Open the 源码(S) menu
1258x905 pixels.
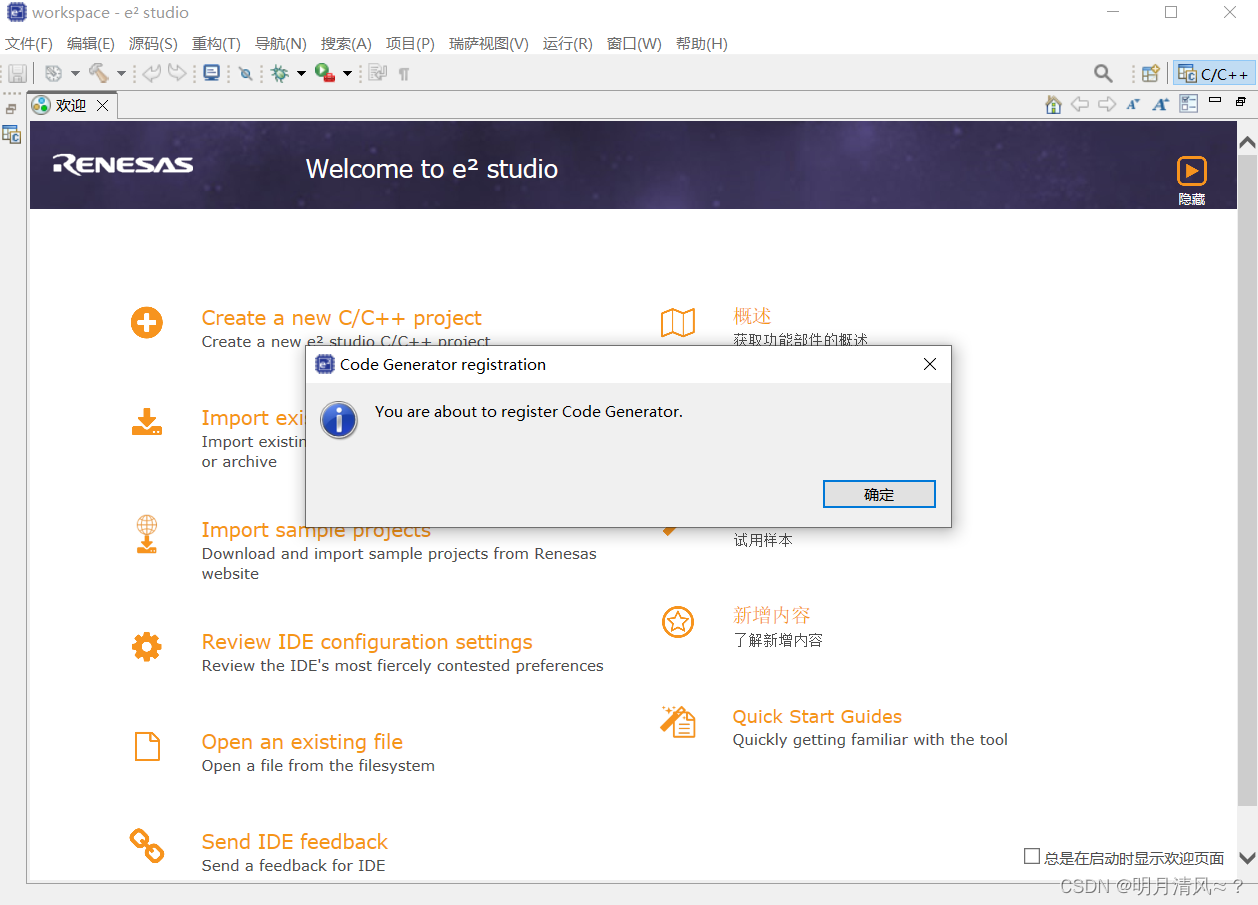[x=153, y=44]
